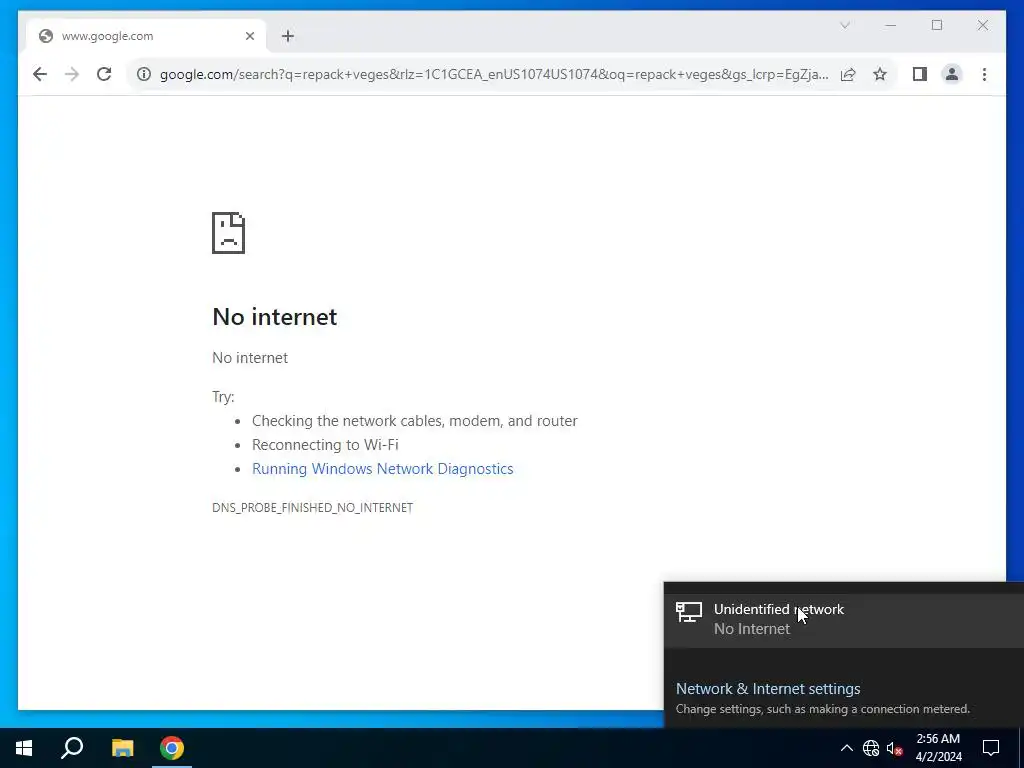Open Network & Internet settings

click(768, 688)
